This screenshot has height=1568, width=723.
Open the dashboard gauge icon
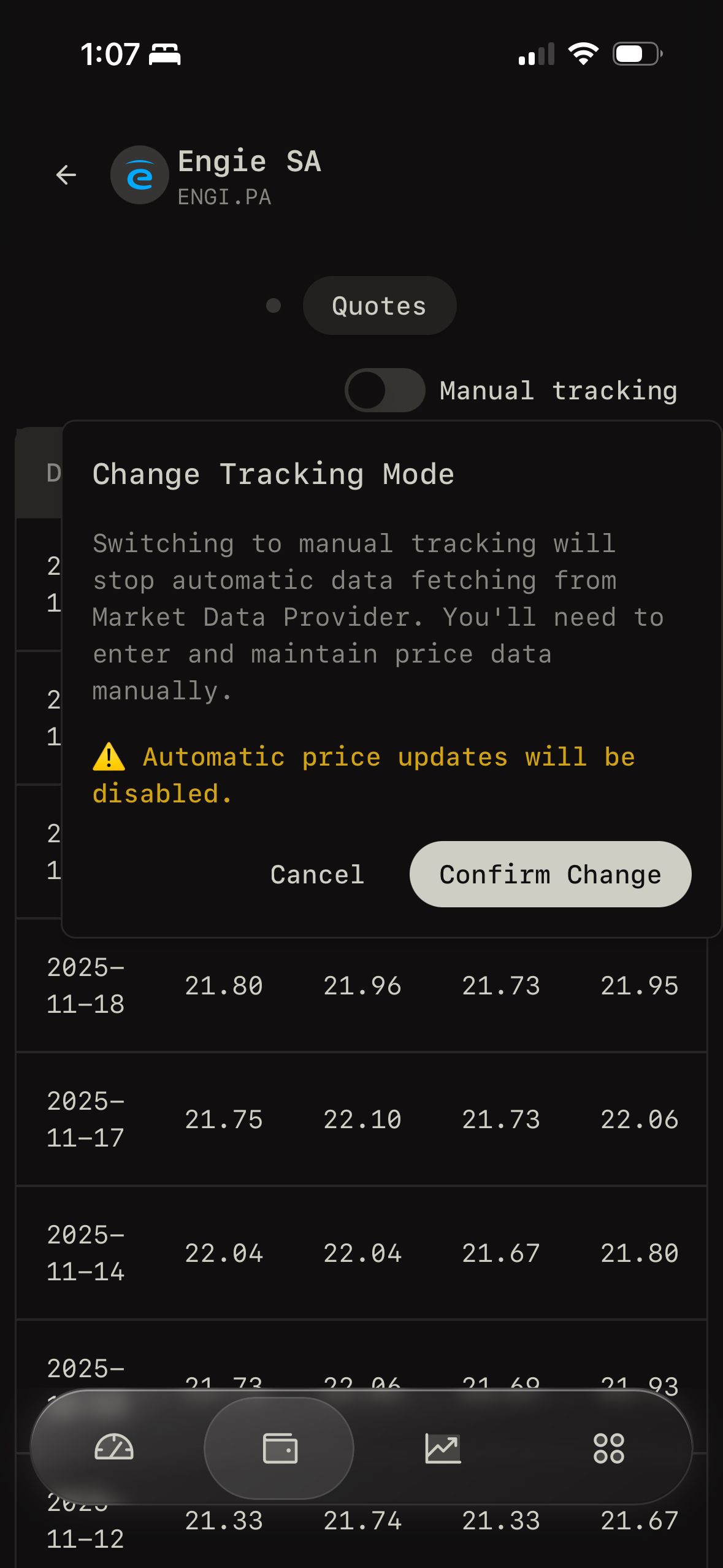click(114, 1448)
